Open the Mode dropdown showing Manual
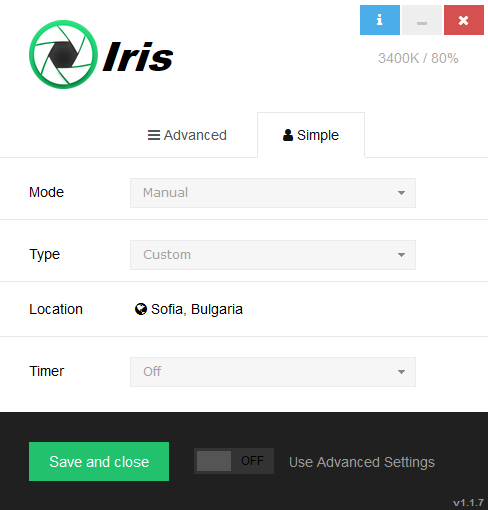Image resolution: width=488 pixels, height=510 pixels. click(x=273, y=193)
